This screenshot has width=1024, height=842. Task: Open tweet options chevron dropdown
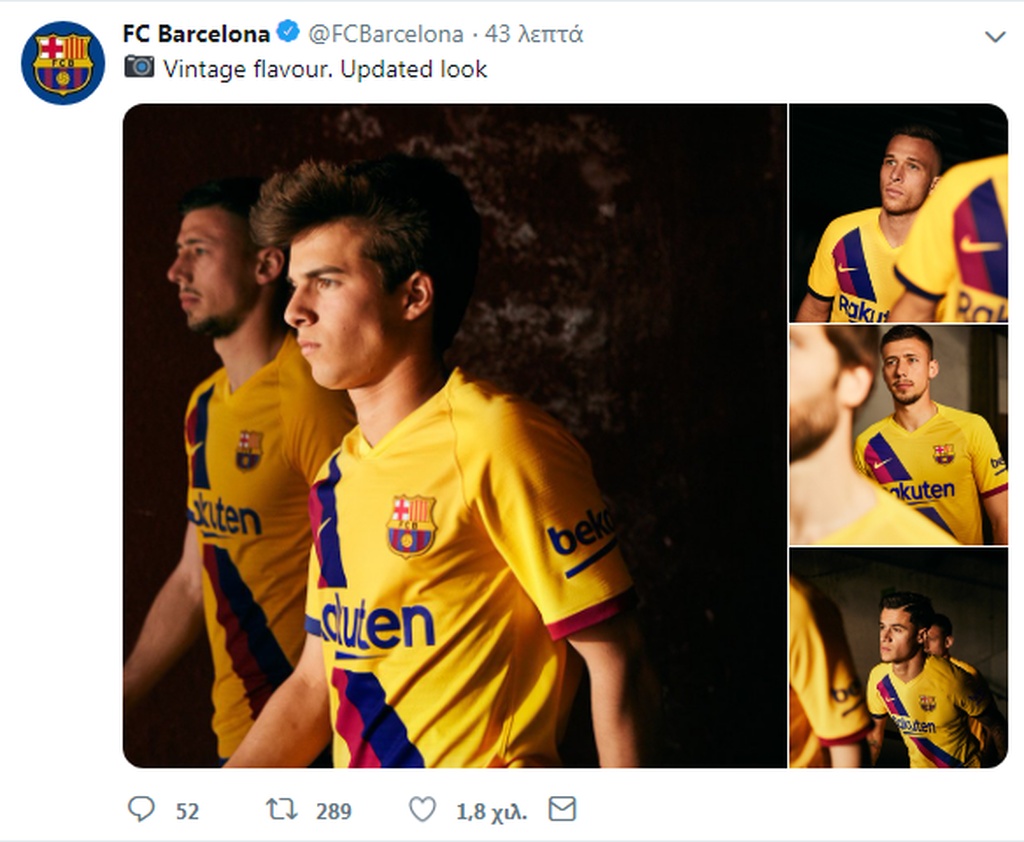pyautogui.click(x=994, y=37)
